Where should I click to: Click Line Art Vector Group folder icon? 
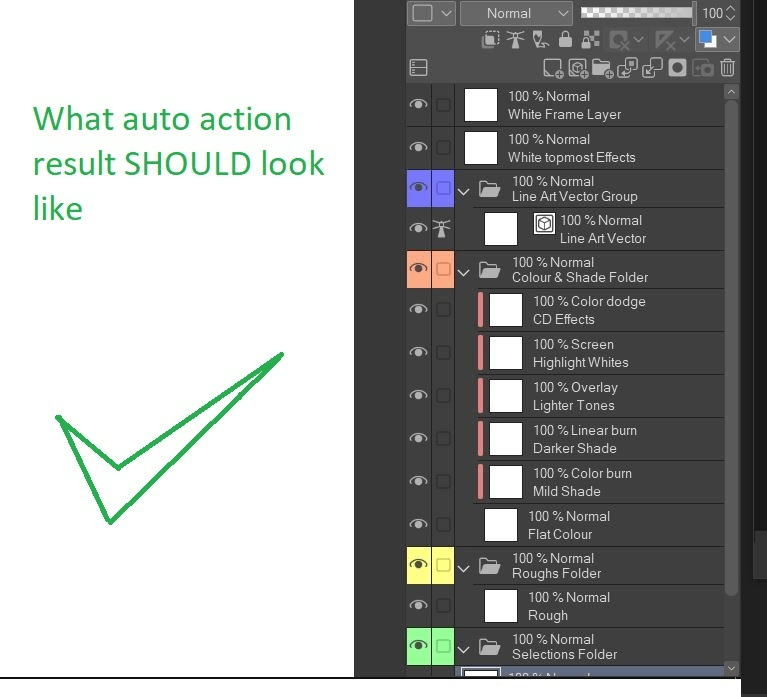coord(489,188)
